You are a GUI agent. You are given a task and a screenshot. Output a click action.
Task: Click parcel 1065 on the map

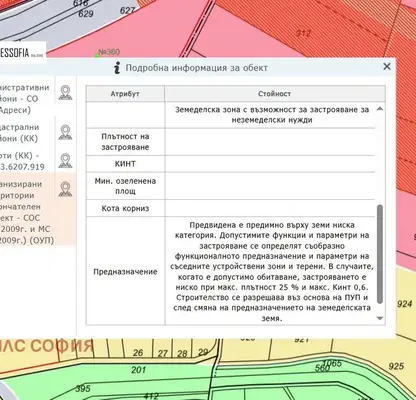(x=332, y=363)
